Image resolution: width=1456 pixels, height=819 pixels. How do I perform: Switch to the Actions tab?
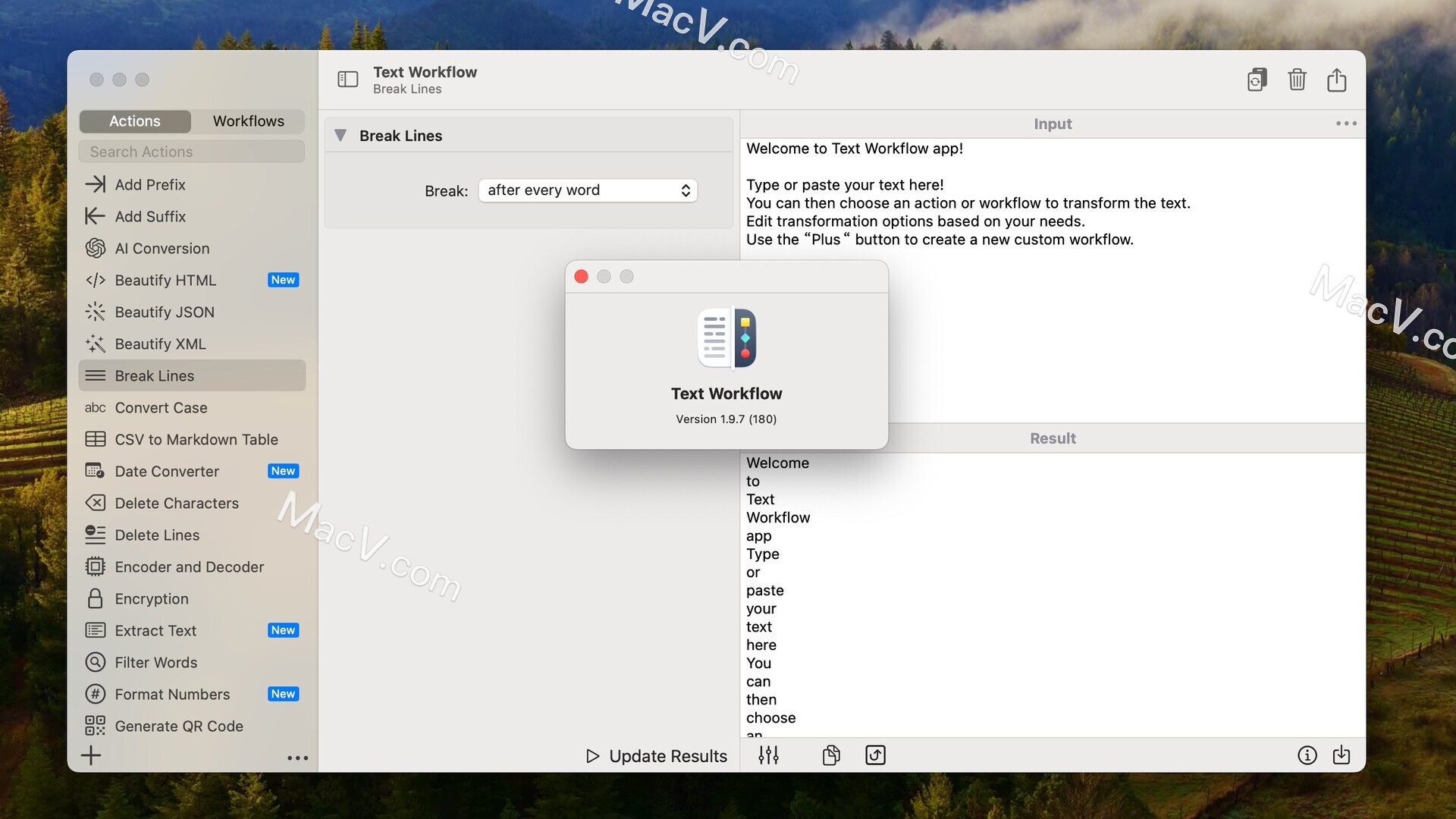click(134, 121)
